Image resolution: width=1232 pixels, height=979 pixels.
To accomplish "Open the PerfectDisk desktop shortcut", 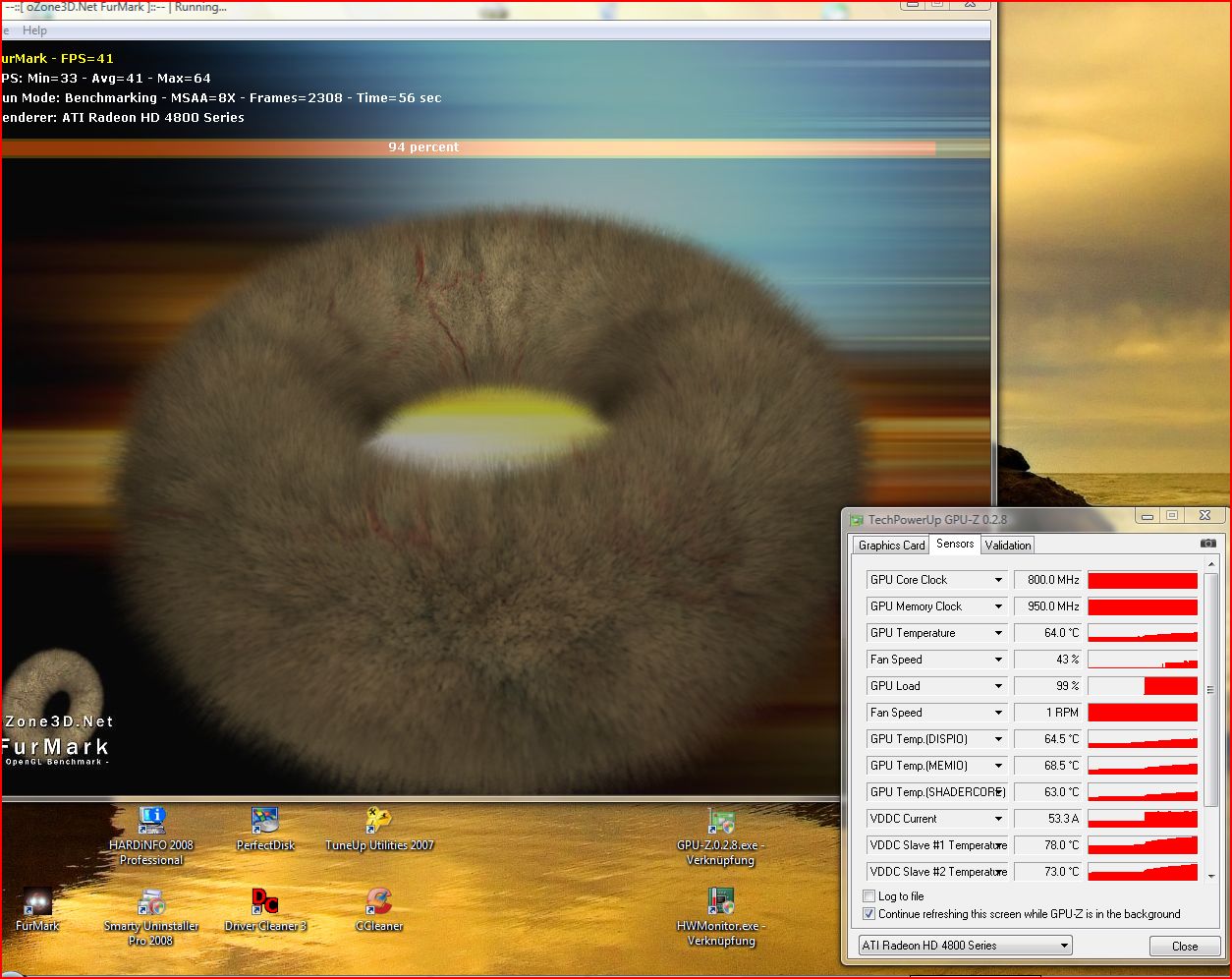I will tap(265, 829).
